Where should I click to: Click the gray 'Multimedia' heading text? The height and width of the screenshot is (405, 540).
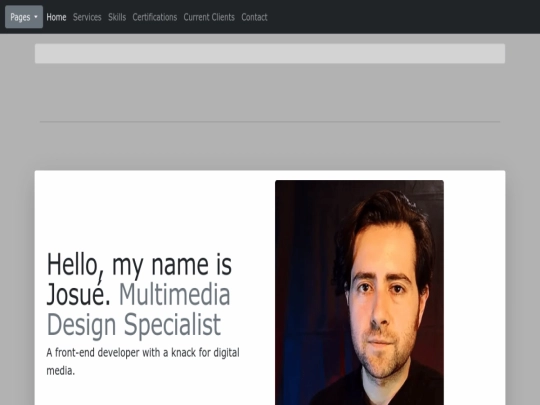[174, 294]
